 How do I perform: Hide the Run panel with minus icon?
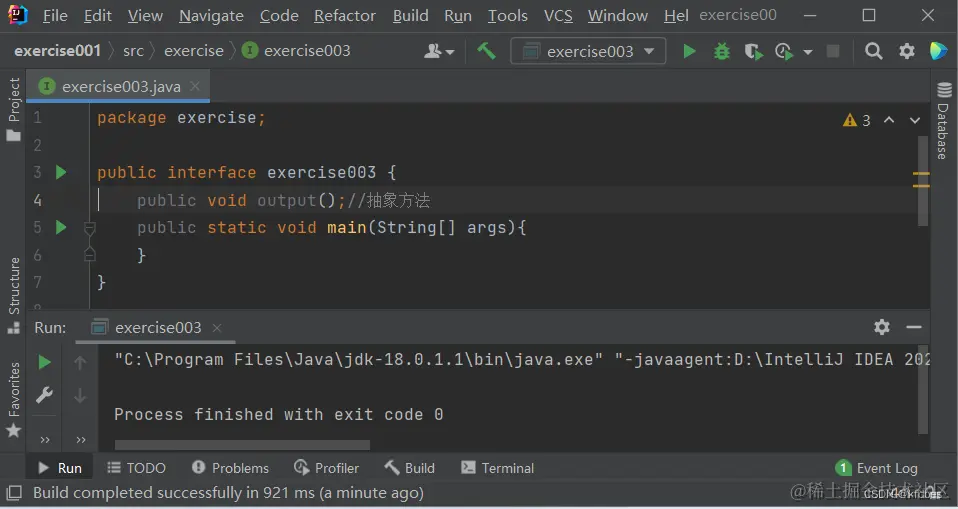(x=914, y=328)
